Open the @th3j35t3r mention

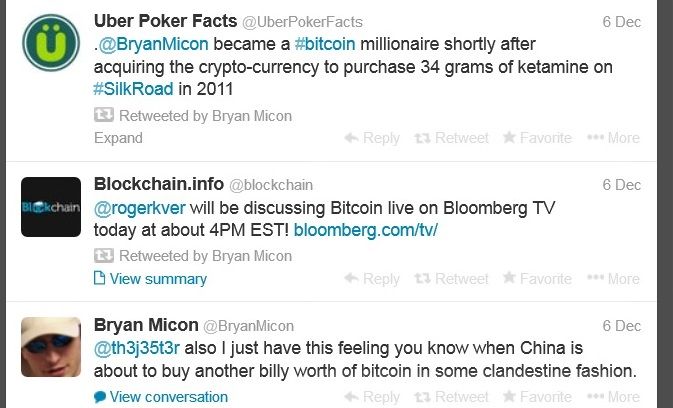[x=136, y=348]
